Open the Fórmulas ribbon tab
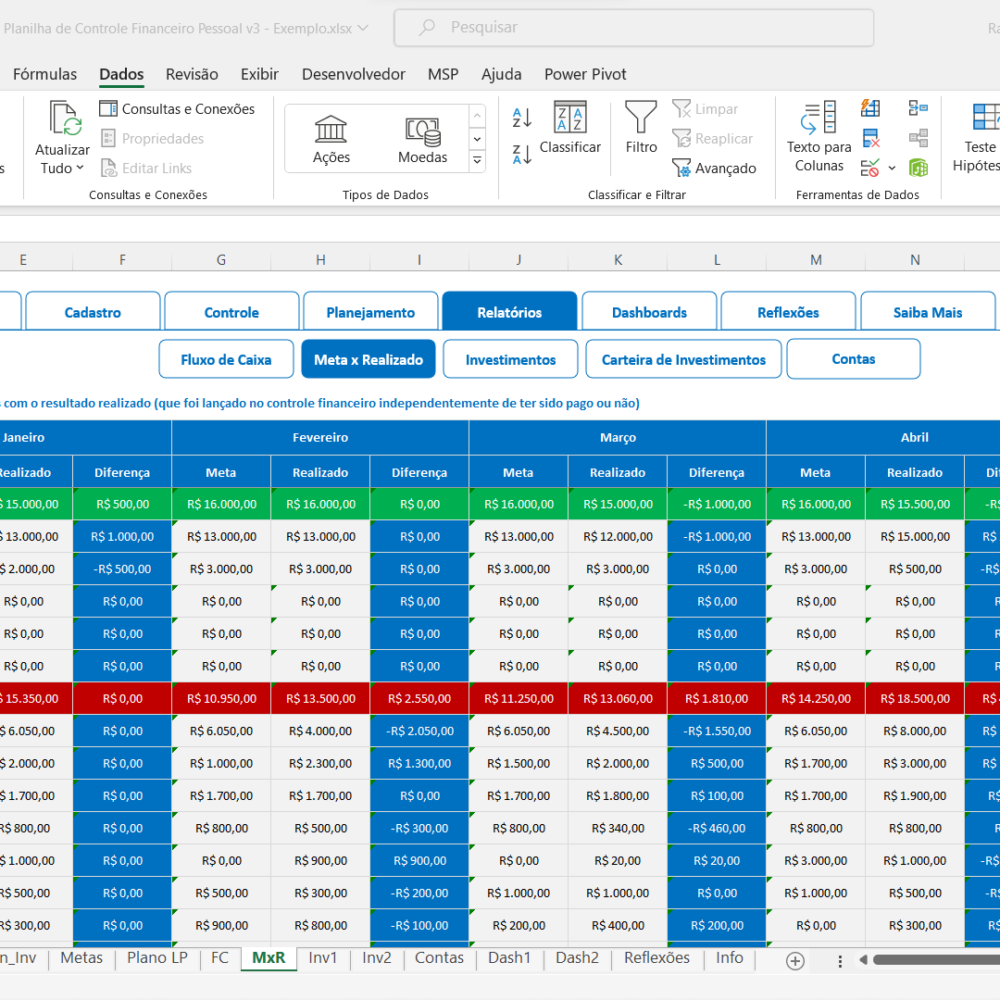The image size is (1000, 1000). (45, 74)
